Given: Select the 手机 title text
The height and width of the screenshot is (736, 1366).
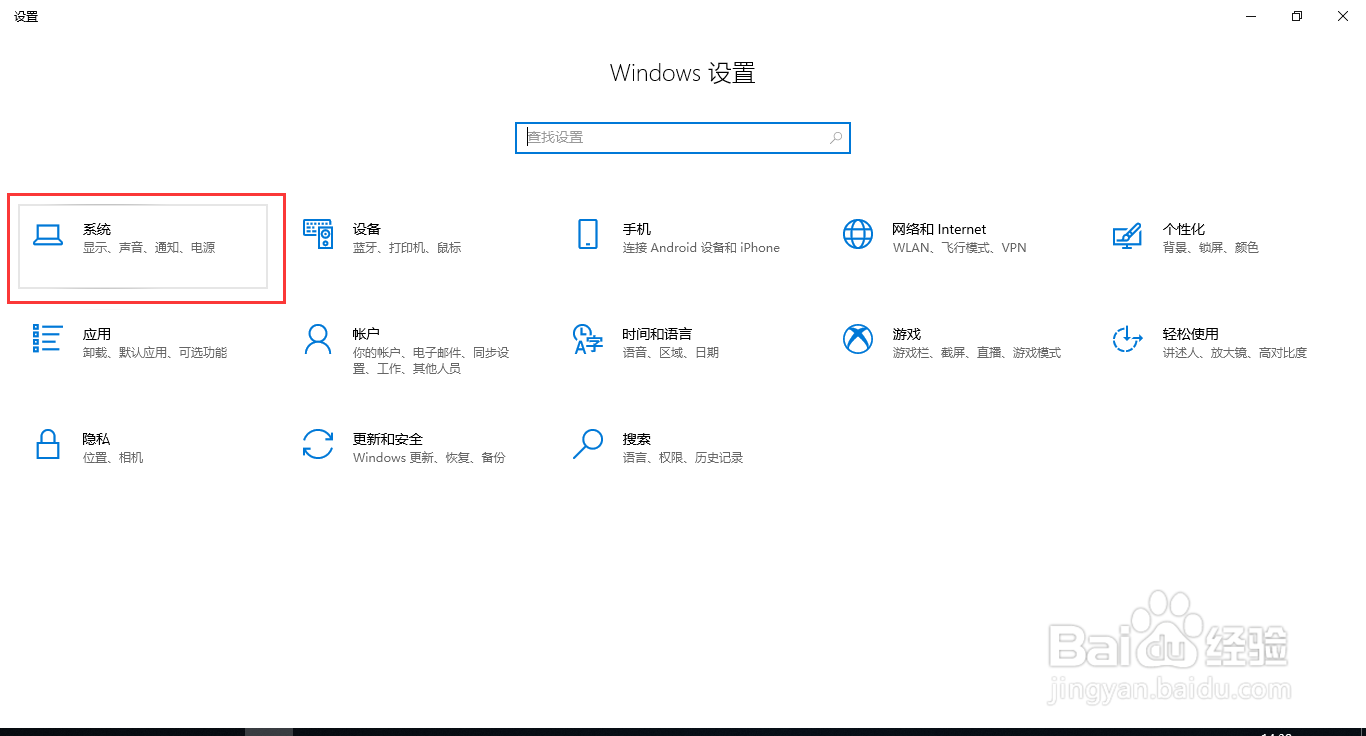Looking at the screenshot, I should coord(637,229).
